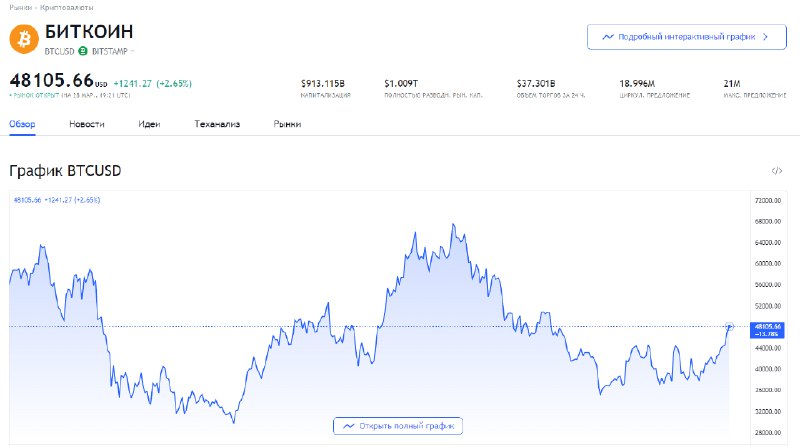
Task: Click the $913.115B market cap value
Action: [323, 83]
